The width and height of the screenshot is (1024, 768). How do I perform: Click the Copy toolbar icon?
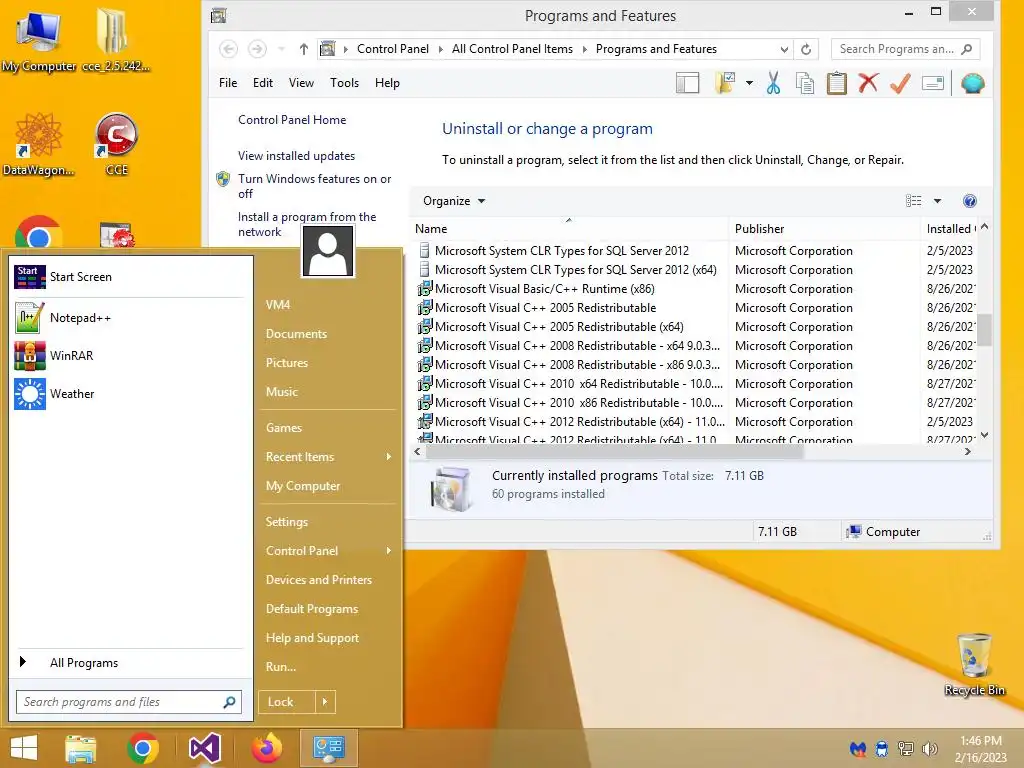[x=805, y=84]
